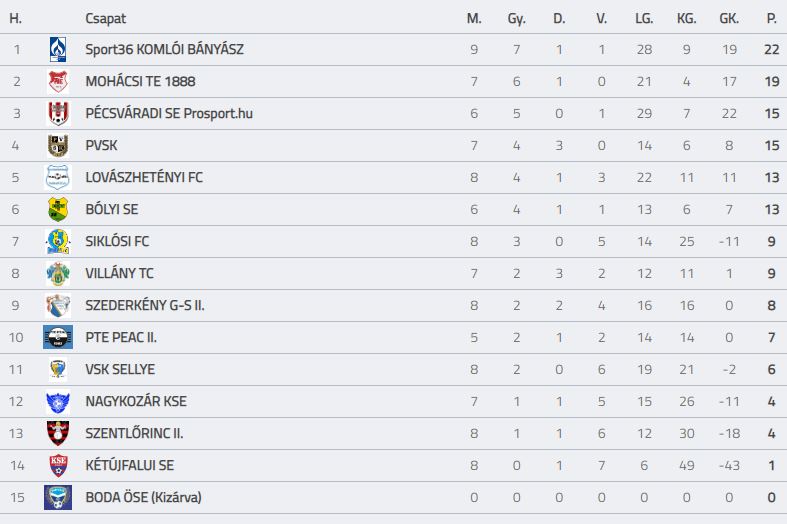Click the green-yellow Bólyi SE crest
This screenshot has height=524, width=787.
(x=58, y=209)
